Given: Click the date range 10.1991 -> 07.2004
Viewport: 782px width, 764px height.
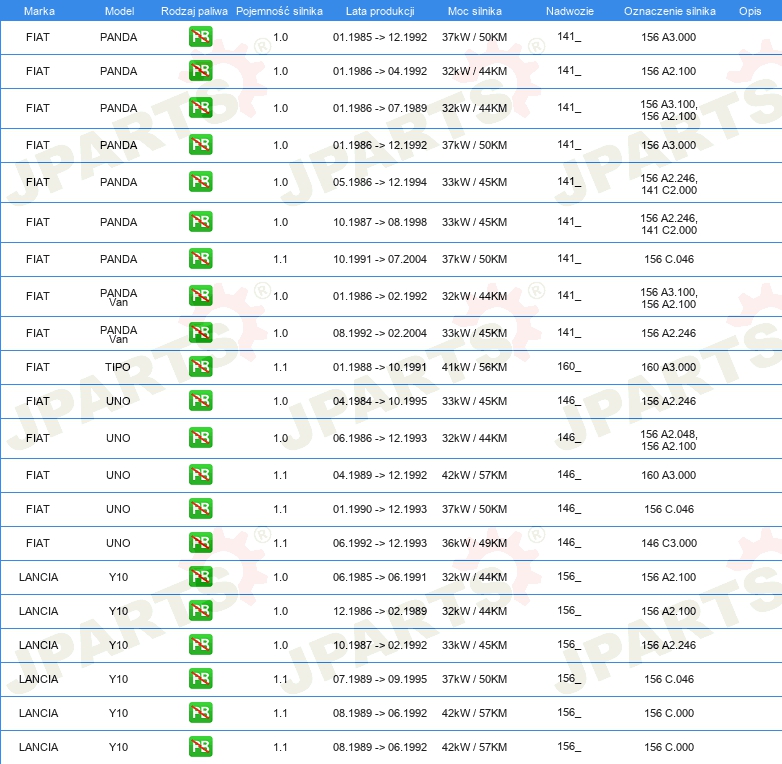Looking at the screenshot, I should 380,259.
